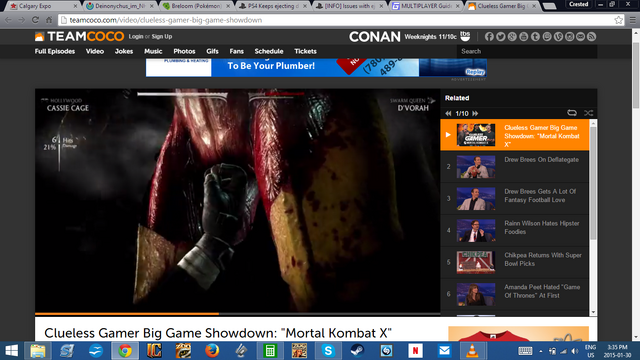Open the Video menu item
Image resolution: width=640 pixels, height=360 pixels.
pos(95,51)
